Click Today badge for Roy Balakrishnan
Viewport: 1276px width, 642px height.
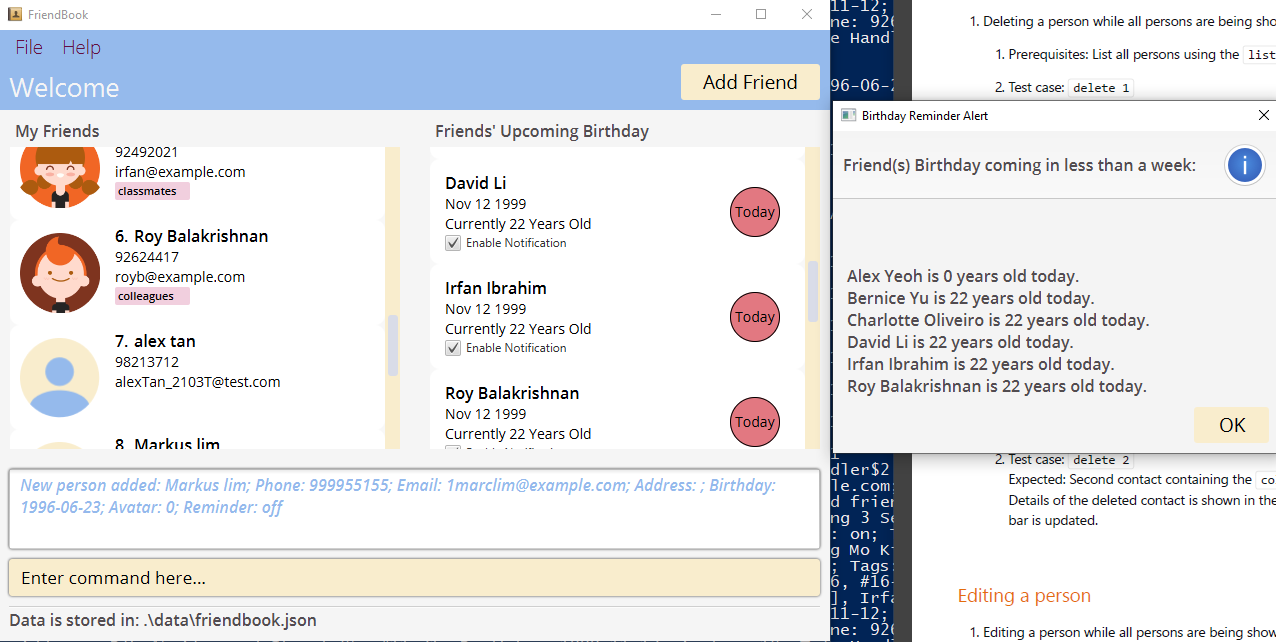pos(755,422)
